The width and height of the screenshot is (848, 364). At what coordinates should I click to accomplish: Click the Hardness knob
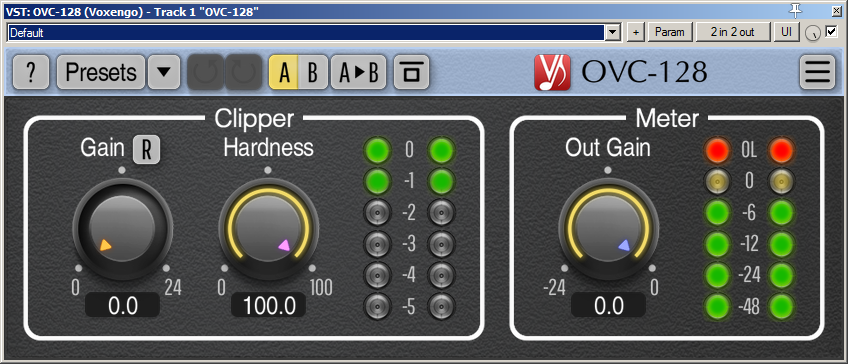(268, 229)
